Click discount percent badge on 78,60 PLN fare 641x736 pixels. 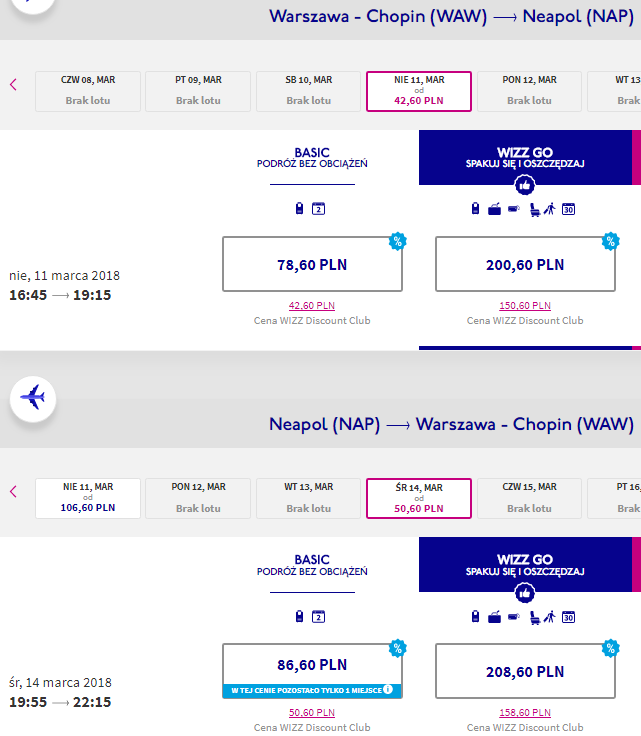[397, 241]
